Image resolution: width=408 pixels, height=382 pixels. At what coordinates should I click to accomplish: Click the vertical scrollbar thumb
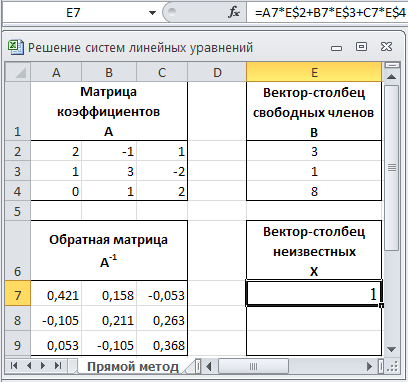(x=392, y=167)
